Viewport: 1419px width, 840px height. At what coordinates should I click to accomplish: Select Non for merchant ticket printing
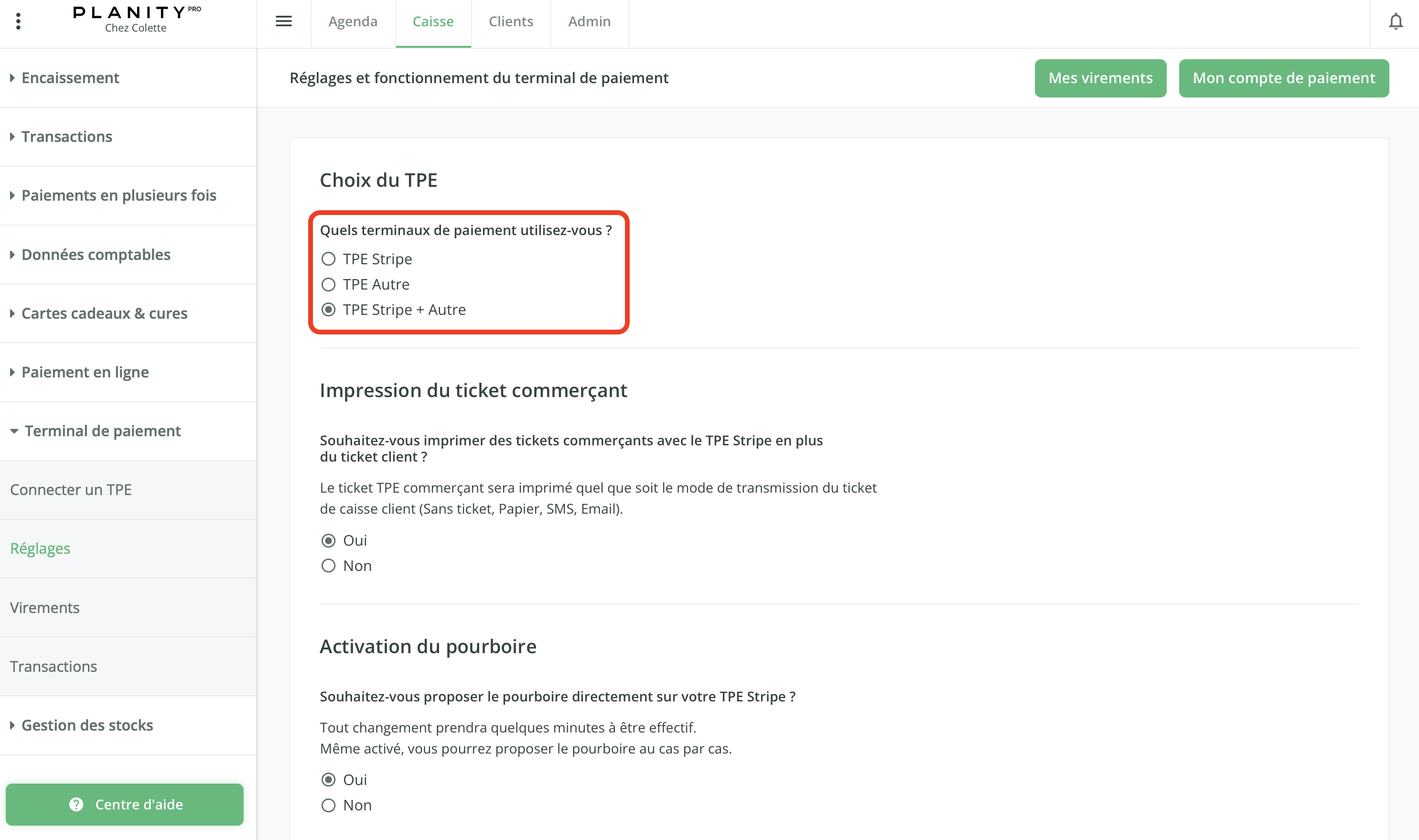[x=328, y=566]
